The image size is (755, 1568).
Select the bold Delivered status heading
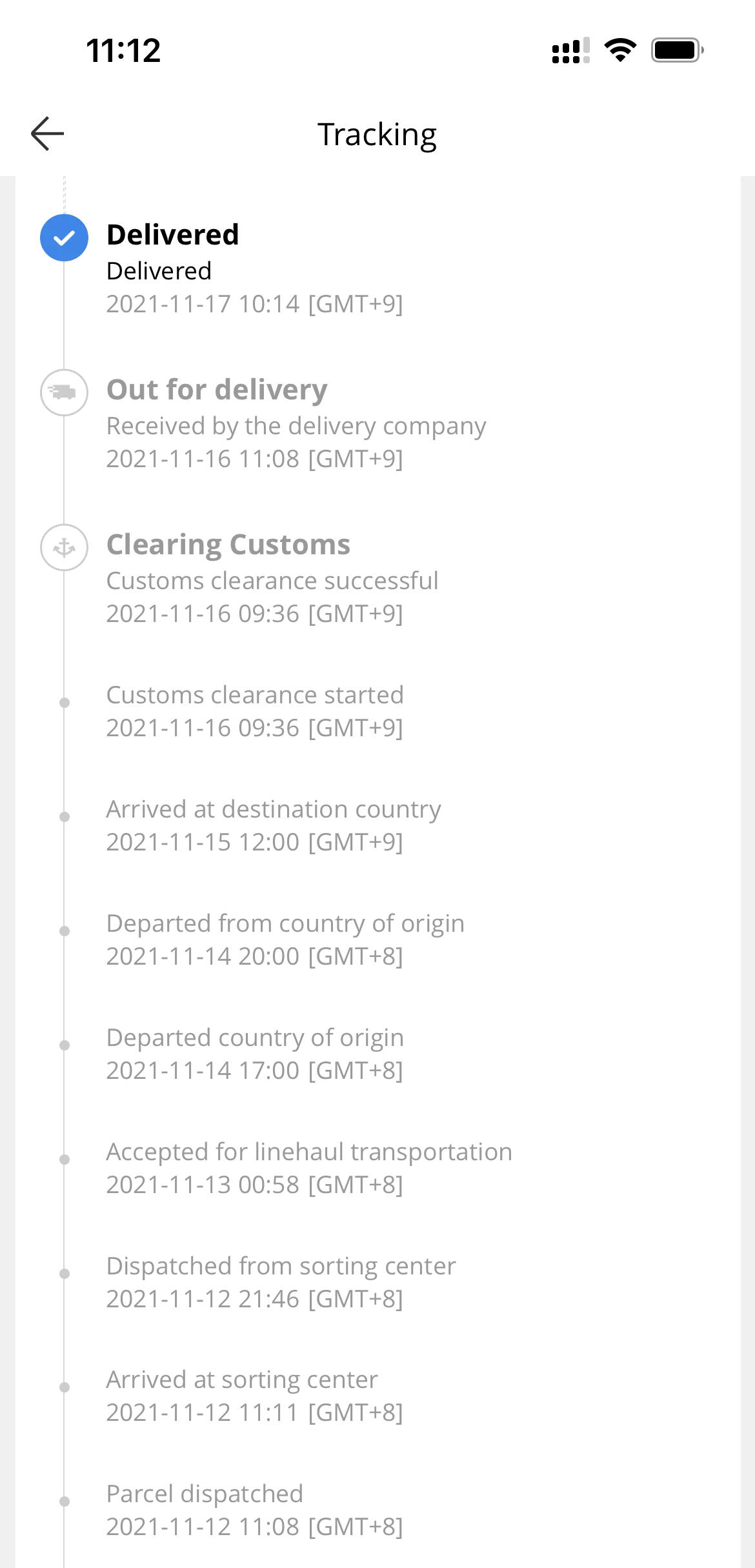click(x=172, y=234)
